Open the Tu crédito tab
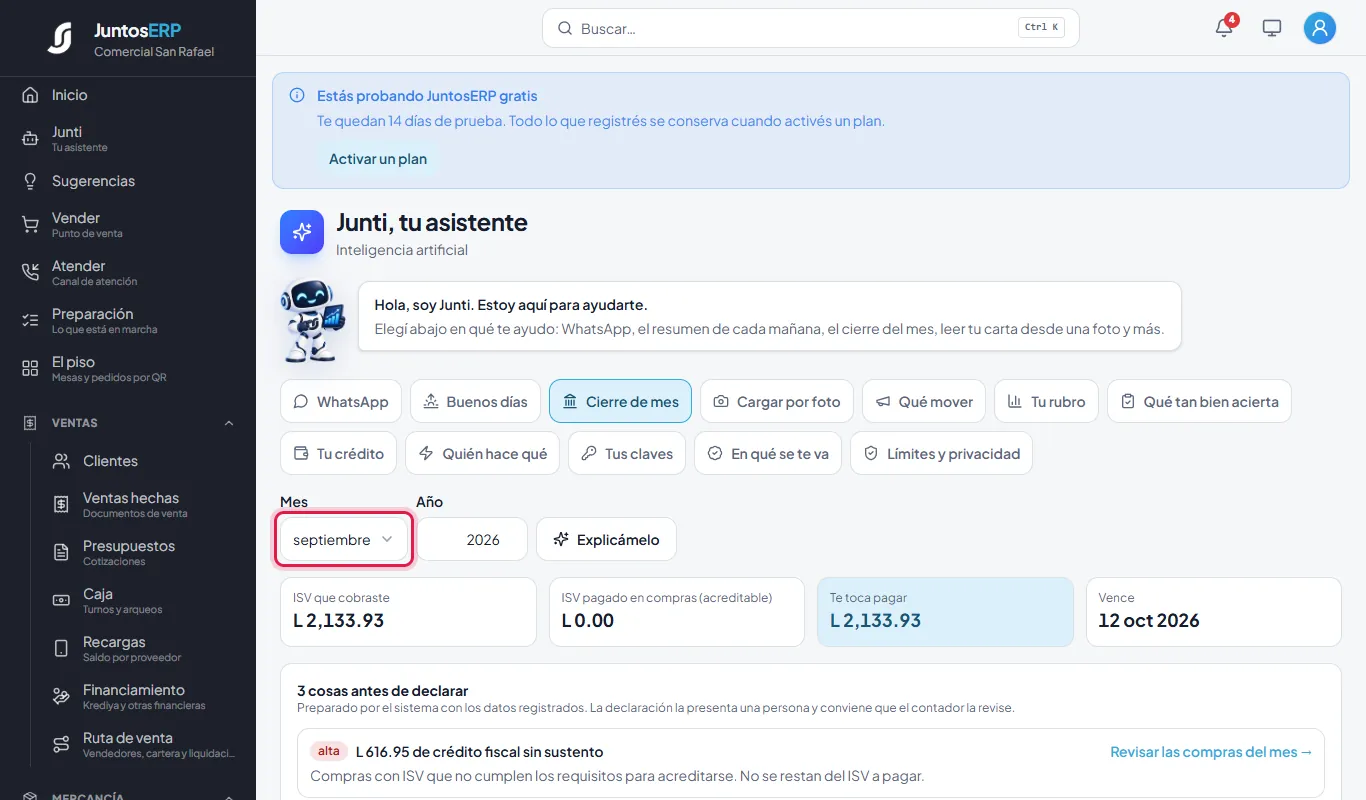 click(338, 454)
